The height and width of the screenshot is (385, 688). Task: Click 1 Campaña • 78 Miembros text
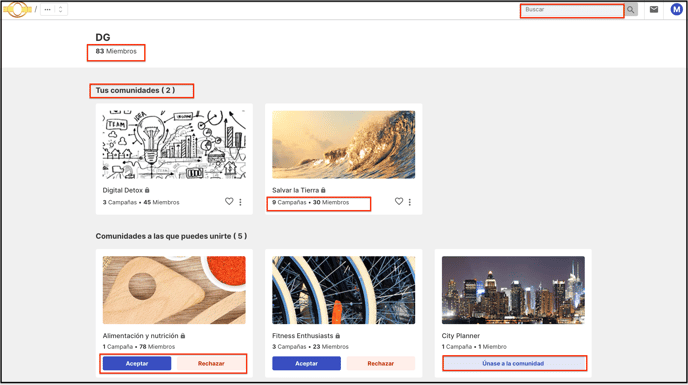coord(139,347)
